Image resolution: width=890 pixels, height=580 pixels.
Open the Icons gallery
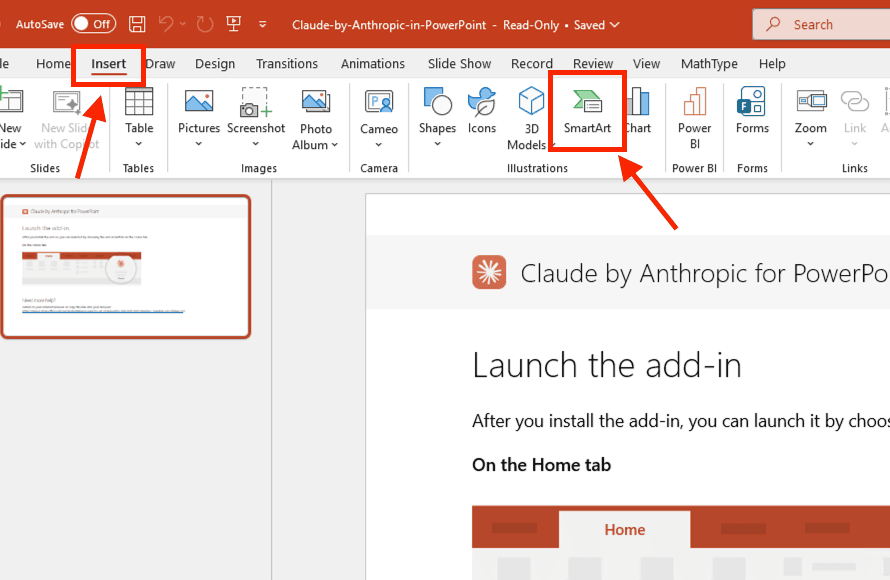[x=481, y=111]
